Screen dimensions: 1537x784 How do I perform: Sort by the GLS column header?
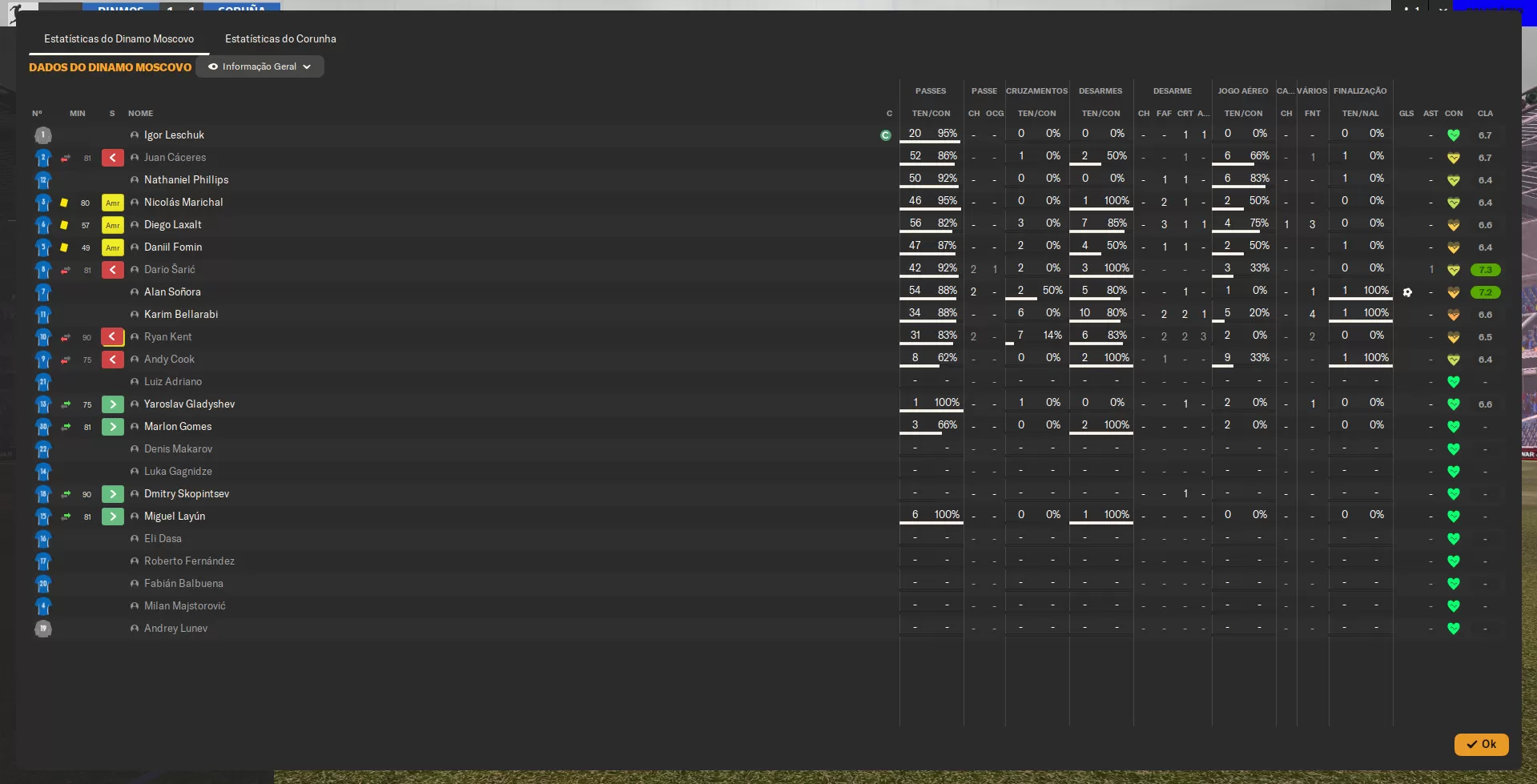[1406, 114]
